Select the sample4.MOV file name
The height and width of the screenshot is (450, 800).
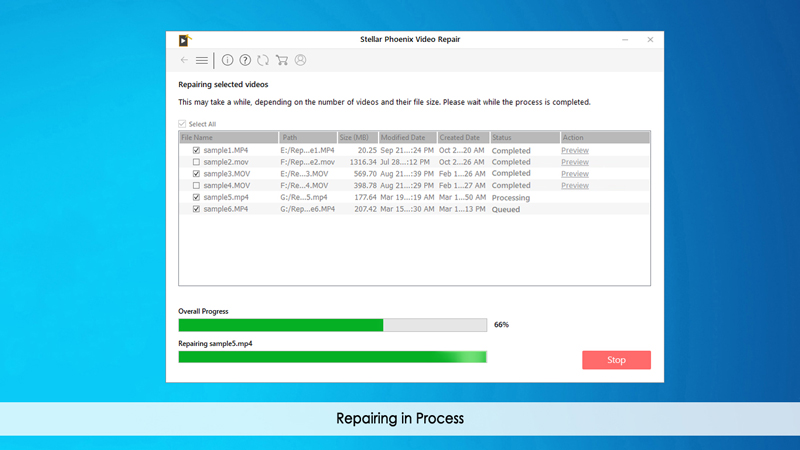(x=227, y=186)
